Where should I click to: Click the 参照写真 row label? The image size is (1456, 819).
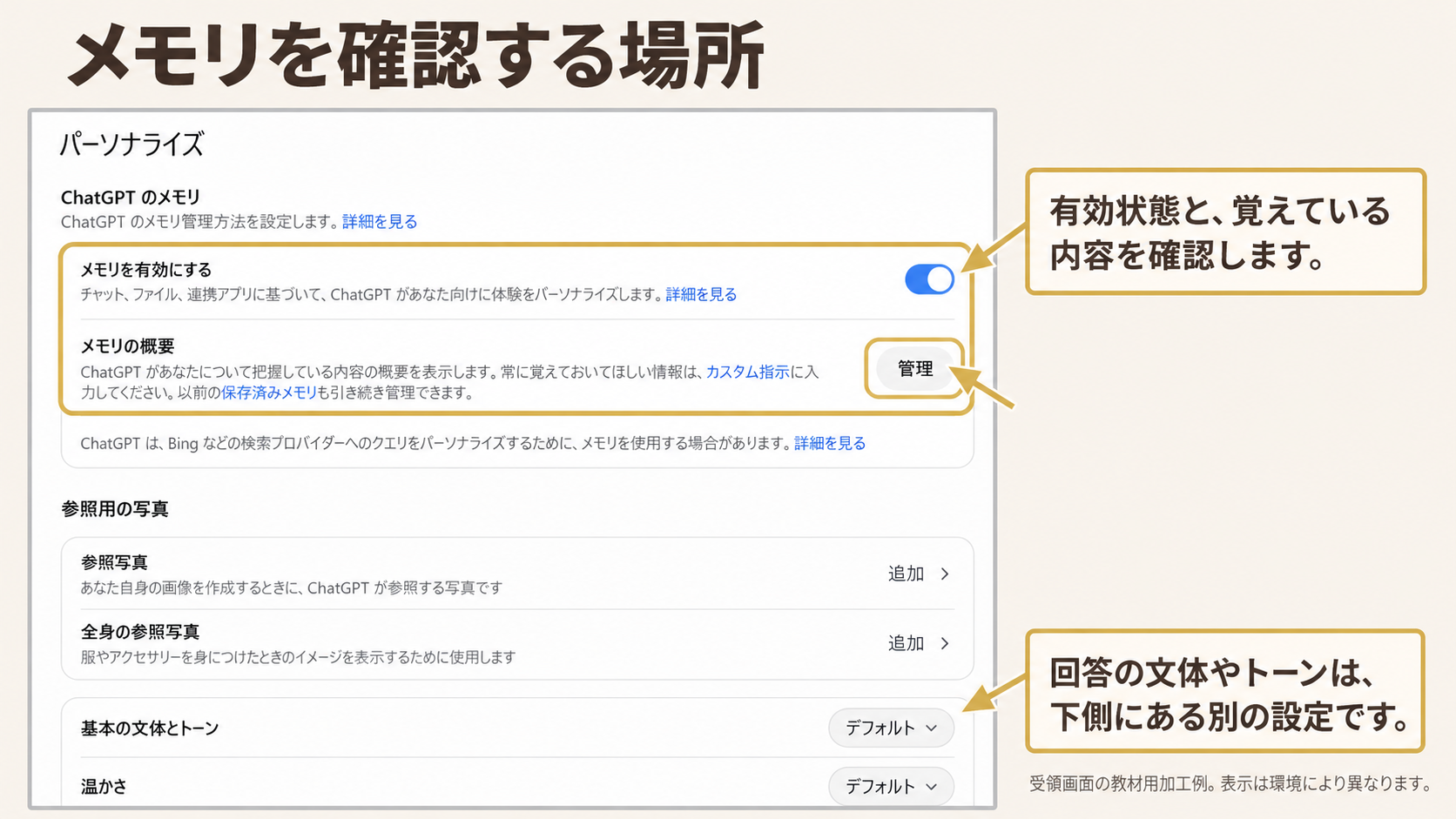pyautogui.click(x=114, y=562)
